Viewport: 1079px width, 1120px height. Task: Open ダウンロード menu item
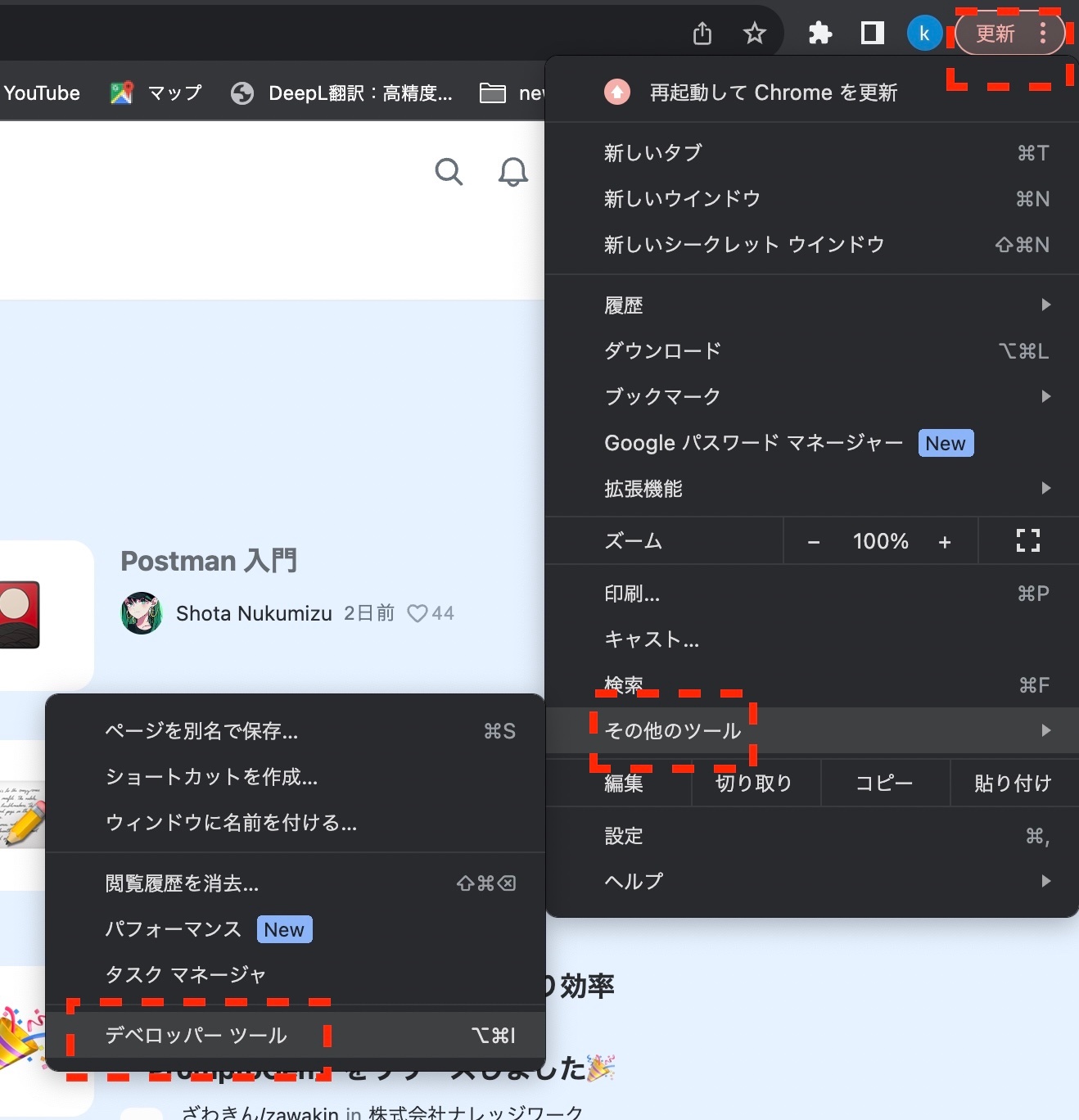[x=811, y=350]
